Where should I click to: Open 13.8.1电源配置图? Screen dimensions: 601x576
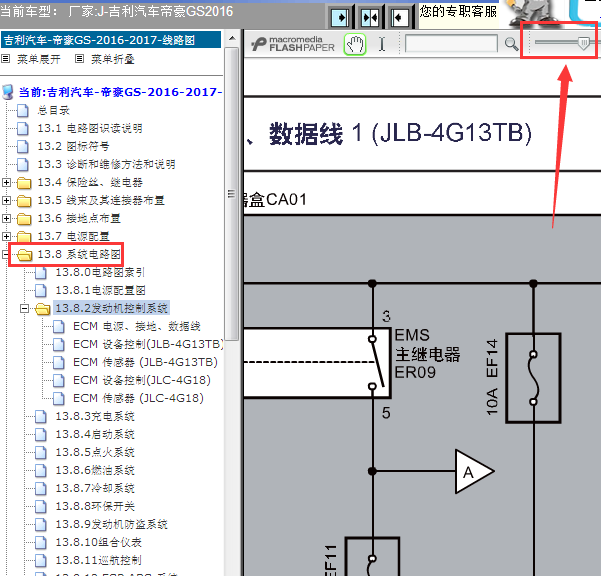pyautogui.click(x=100, y=290)
